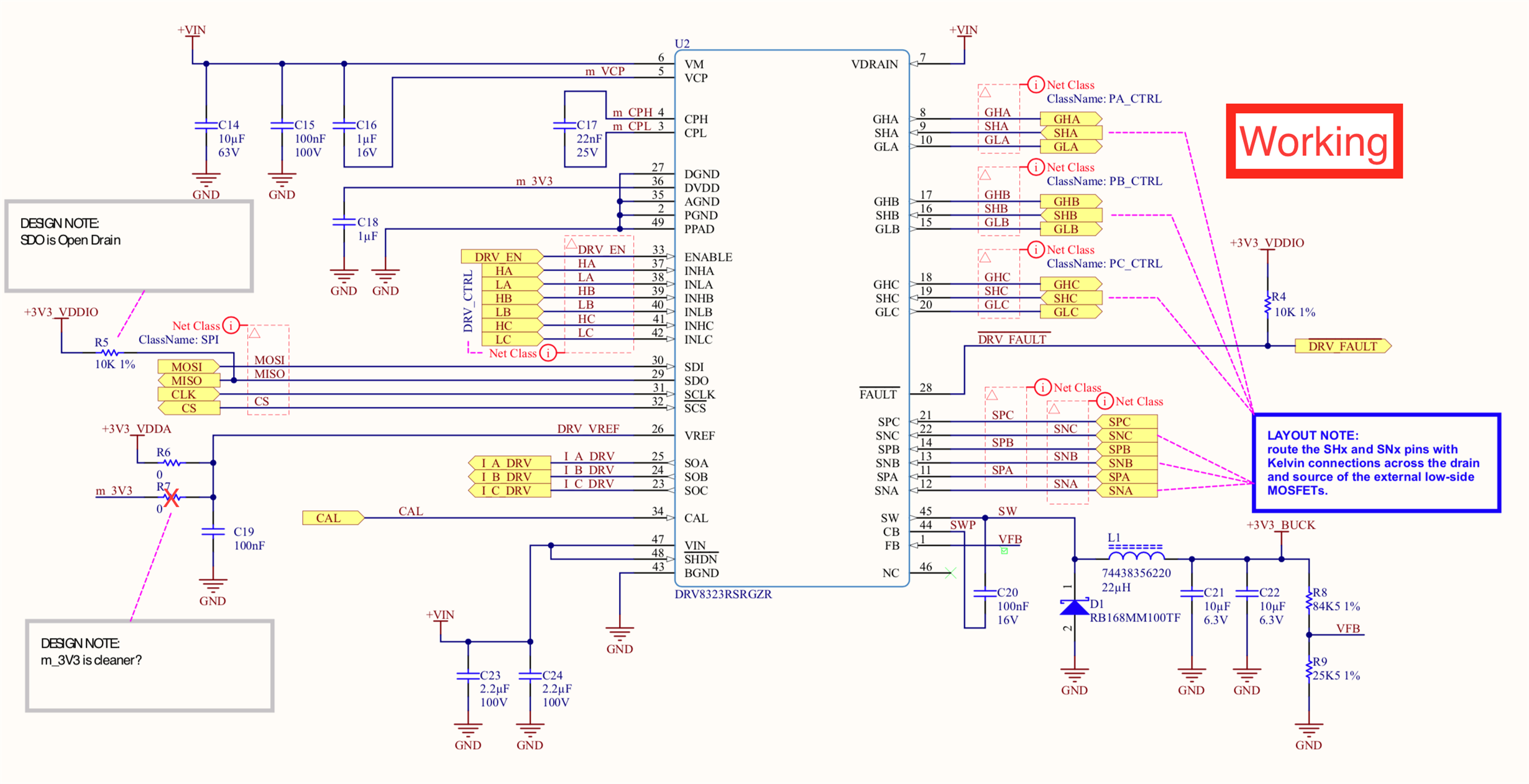The height and width of the screenshot is (784, 1529).
Task: Click no-connect marker on NC pin 46
Action: pos(950,573)
